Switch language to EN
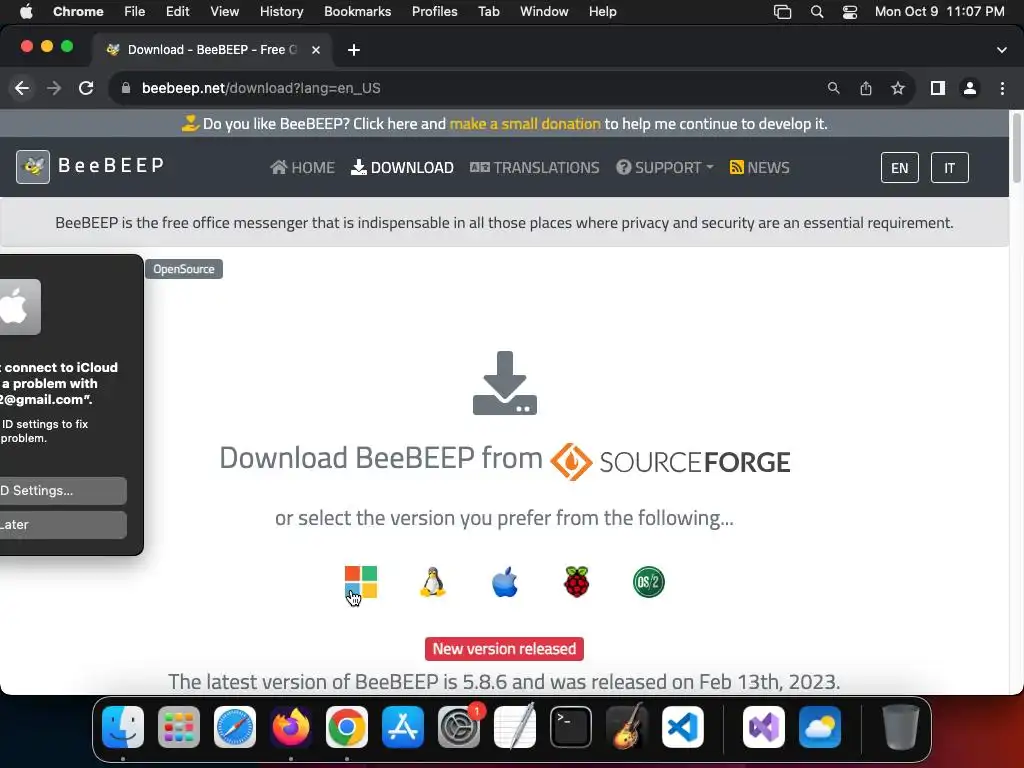Image resolution: width=1024 pixels, height=768 pixels. [900, 168]
